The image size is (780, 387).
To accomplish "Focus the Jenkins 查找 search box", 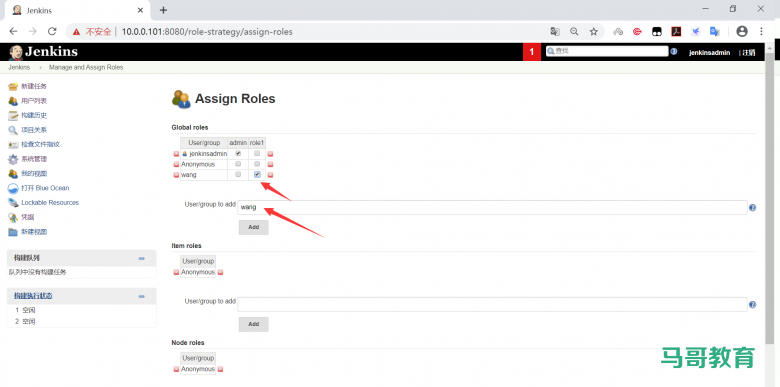I will click(607, 51).
